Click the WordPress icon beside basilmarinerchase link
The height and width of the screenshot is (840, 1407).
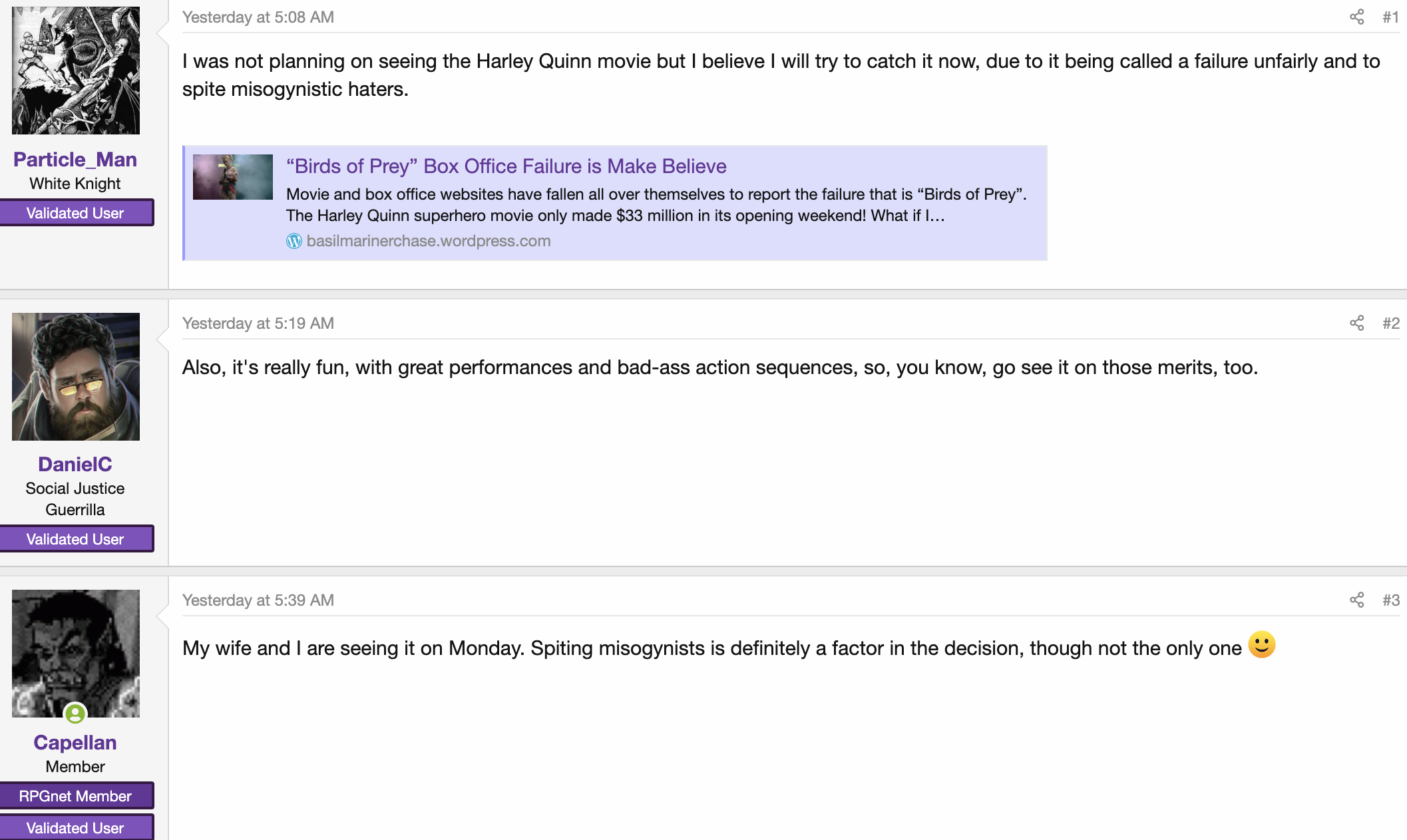(x=294, y=241)
